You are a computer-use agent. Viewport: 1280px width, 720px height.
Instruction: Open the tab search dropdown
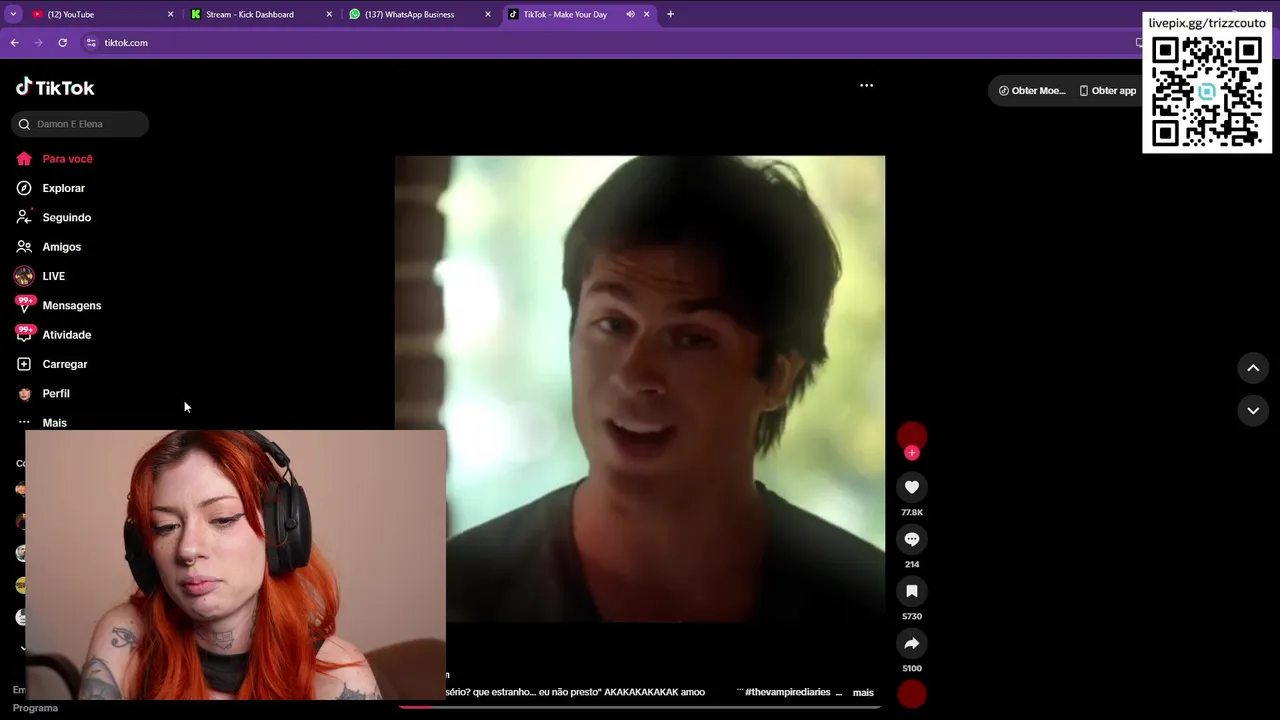click(12, 14)
